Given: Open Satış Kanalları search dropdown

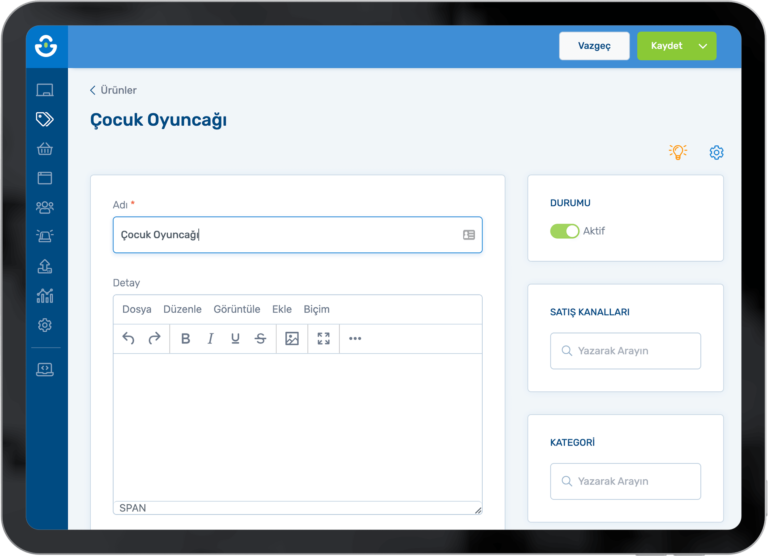Looking at the screenshot, I should (625, 351).
